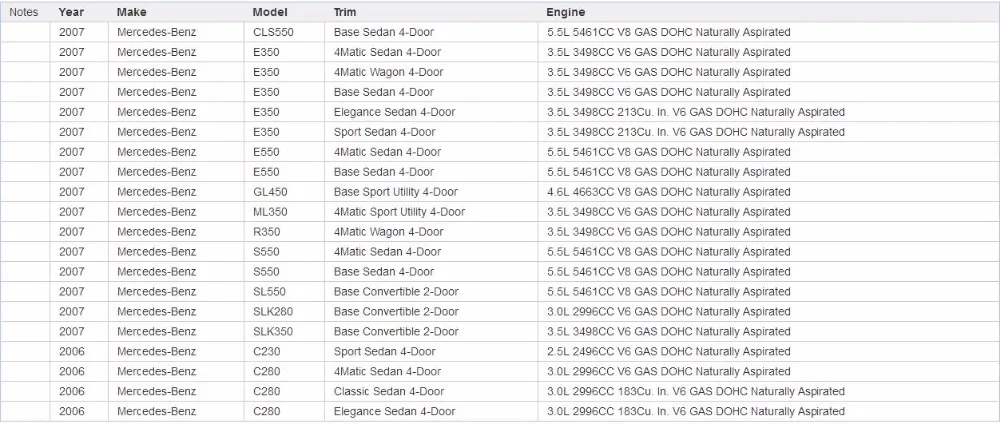The width and height of the screenshot is (1000, 424).
Task: Click the Engine column header
Action: 565,12
